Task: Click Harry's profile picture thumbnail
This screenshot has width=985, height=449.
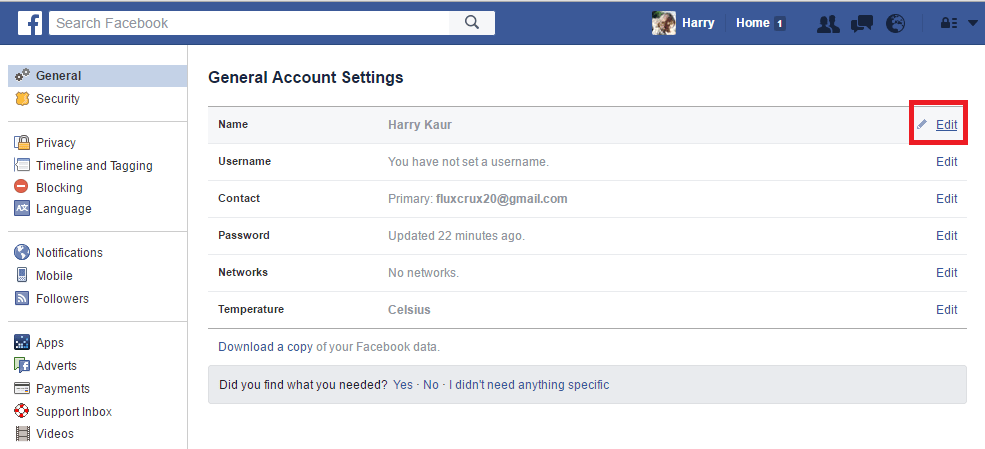Action: coord(663,23)
